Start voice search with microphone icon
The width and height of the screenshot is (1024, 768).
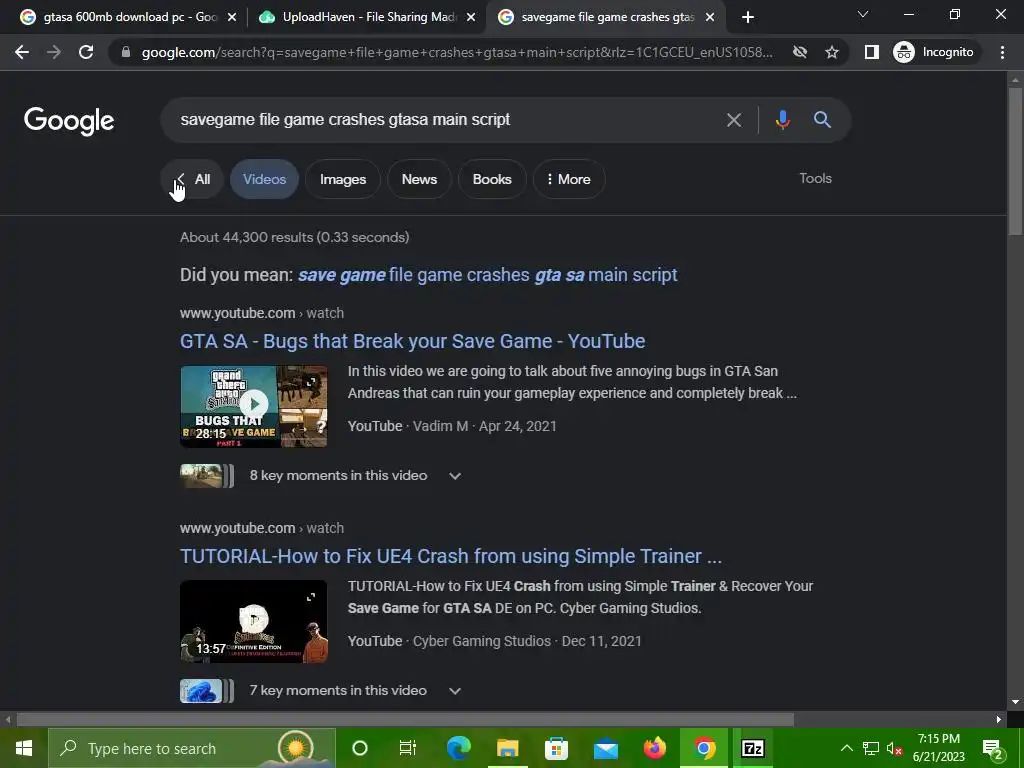tap(782, 120)
